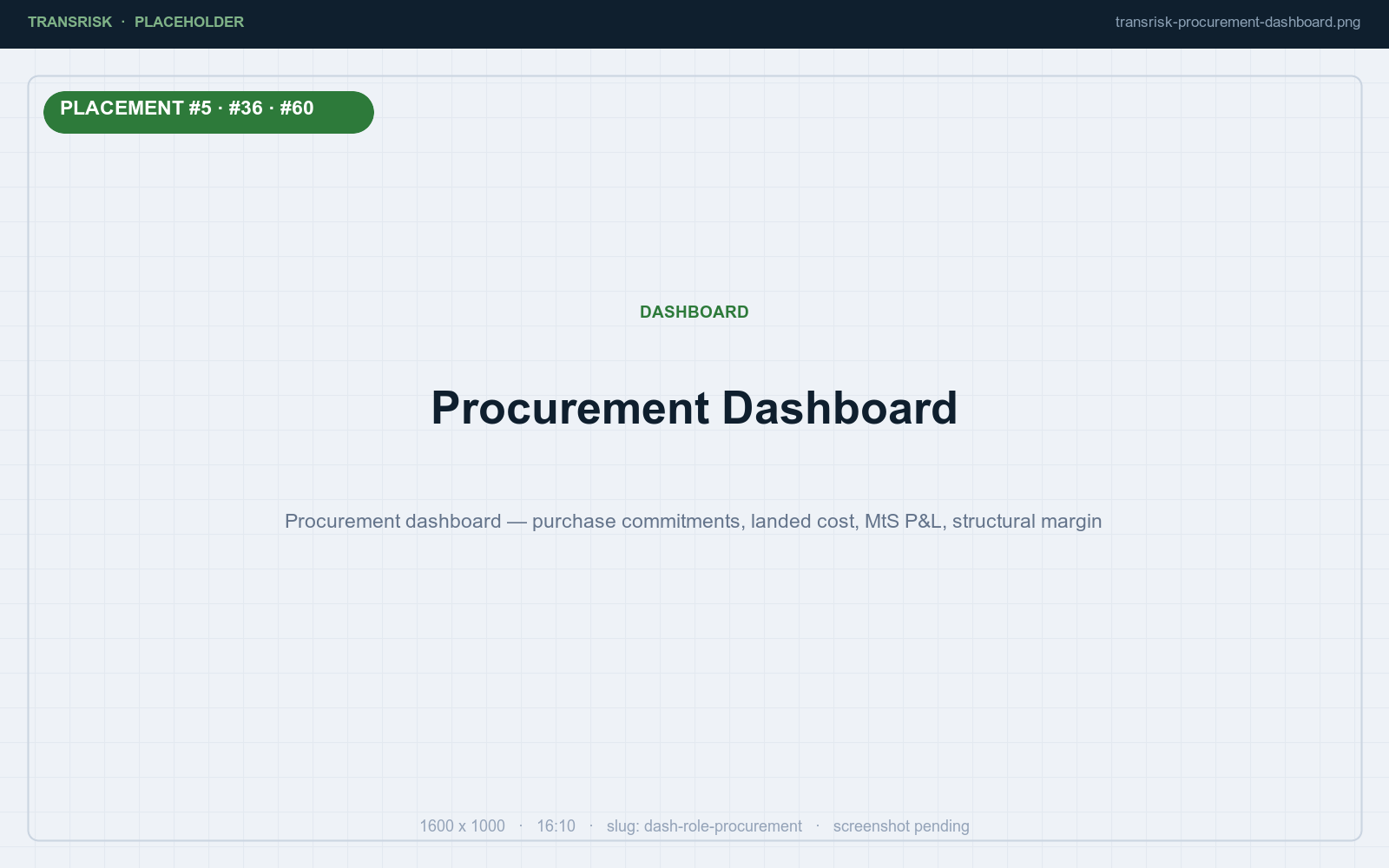Screen dimensions: 1389x868
Task: Click the screenshot pending status text
Action: point(901,826)
